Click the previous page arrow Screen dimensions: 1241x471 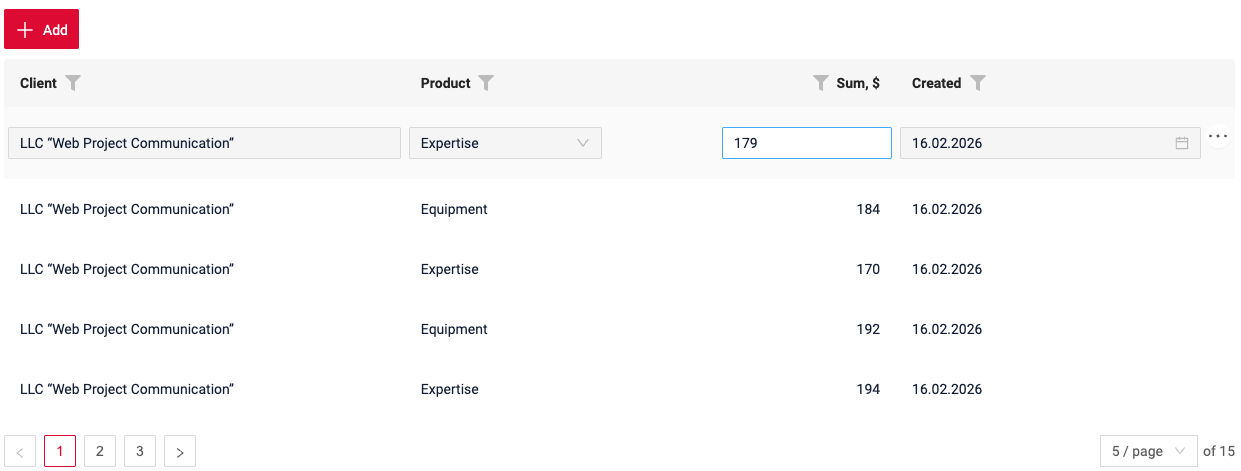coord(20,451)
